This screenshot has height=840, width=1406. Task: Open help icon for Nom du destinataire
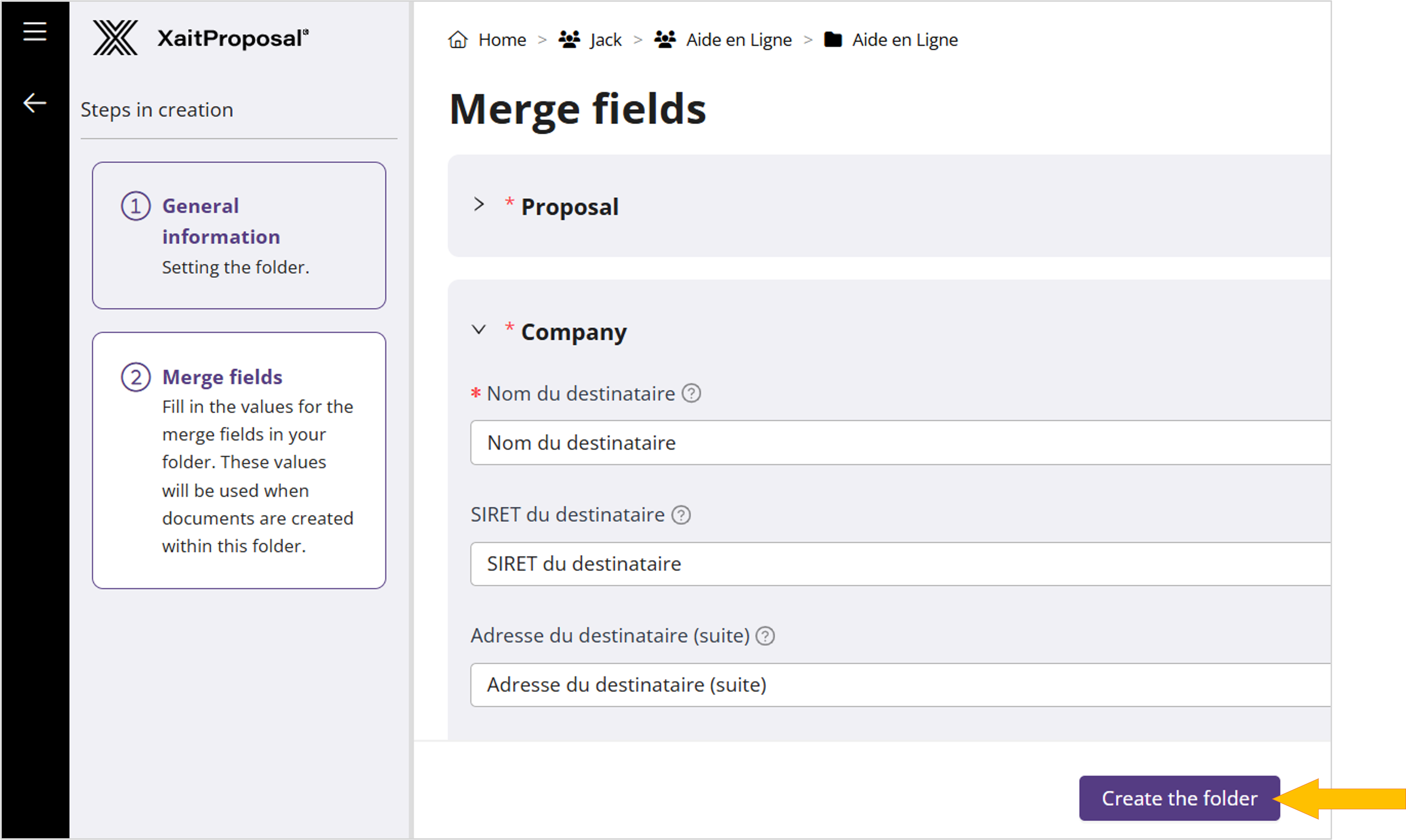click(691, 393)
